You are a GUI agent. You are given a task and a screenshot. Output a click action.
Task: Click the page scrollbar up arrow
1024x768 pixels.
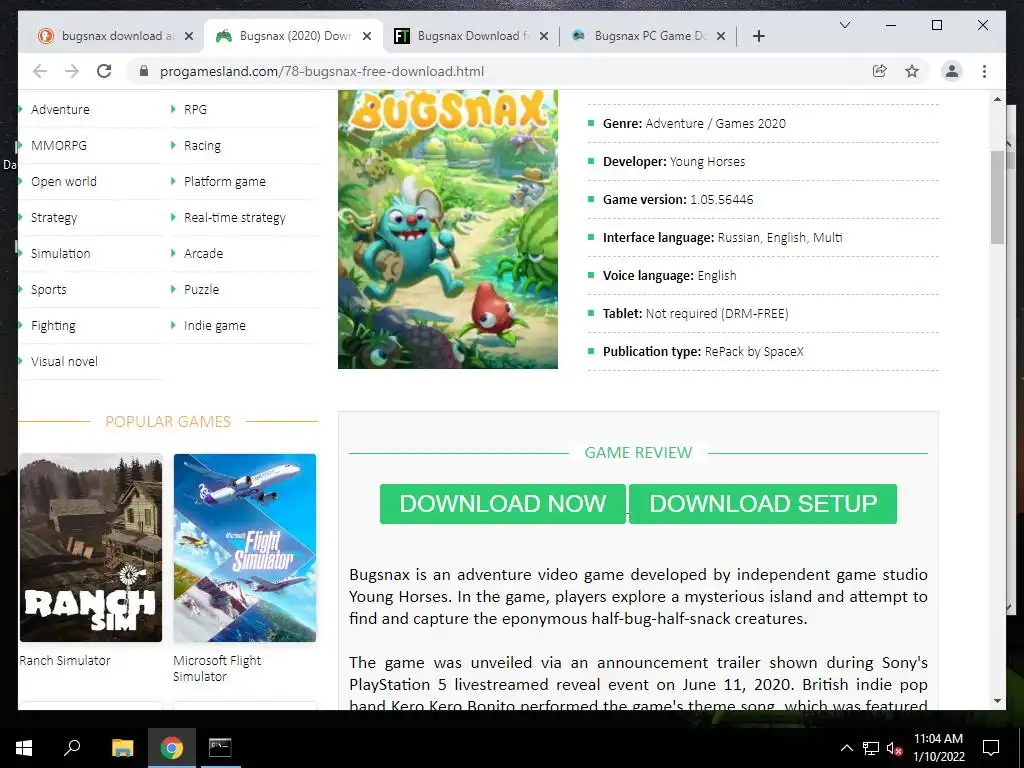997,99
